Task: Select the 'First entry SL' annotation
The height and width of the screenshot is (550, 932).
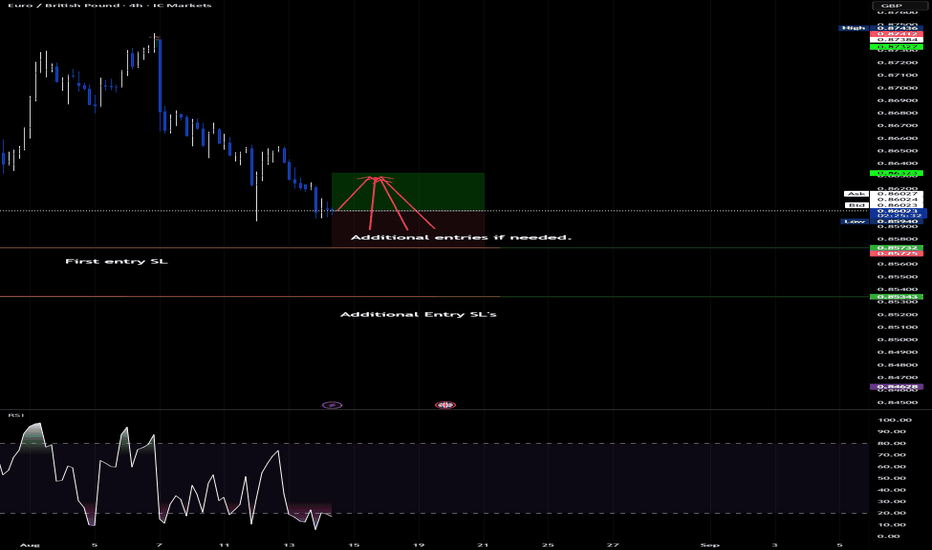Action: tap(116, 261)
